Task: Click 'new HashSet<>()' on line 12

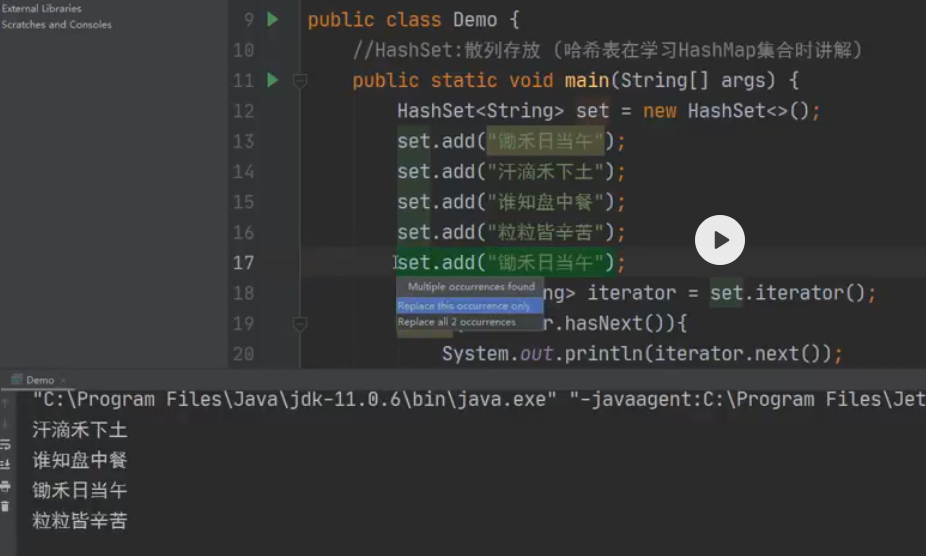Action: coord(726,110)
